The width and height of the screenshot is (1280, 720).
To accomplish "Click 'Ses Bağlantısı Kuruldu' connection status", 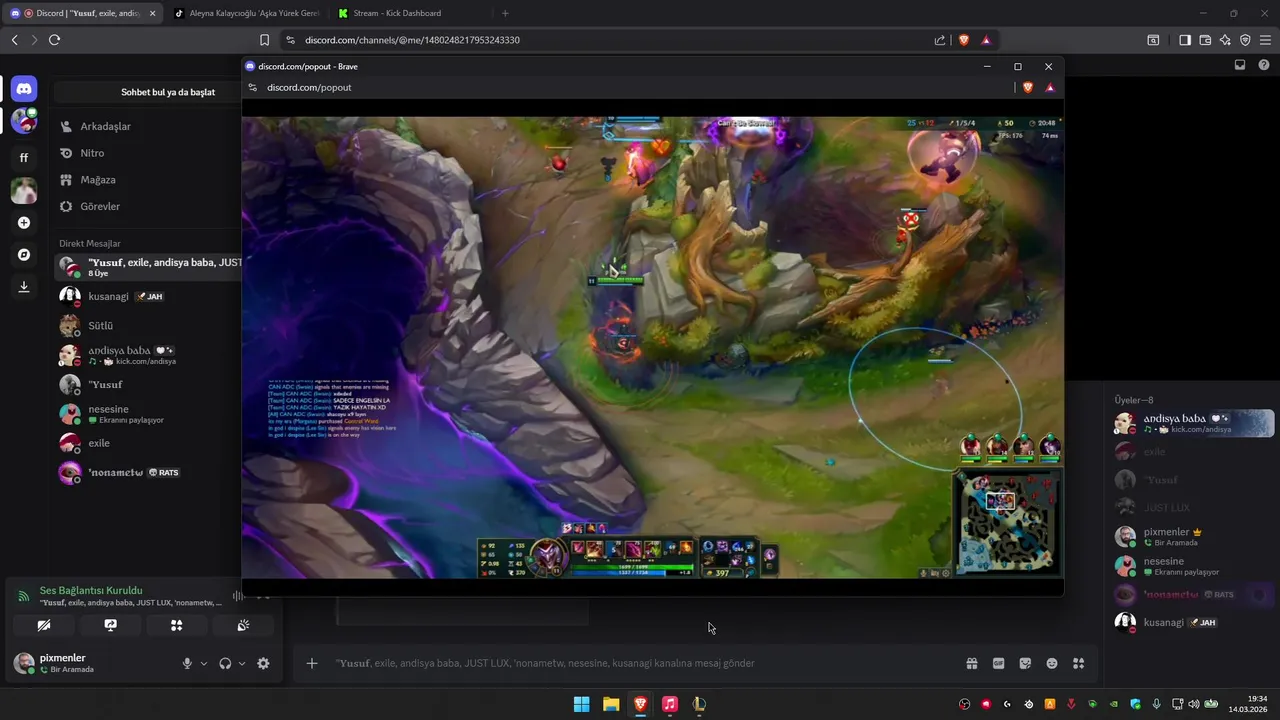I will [91, 590].
